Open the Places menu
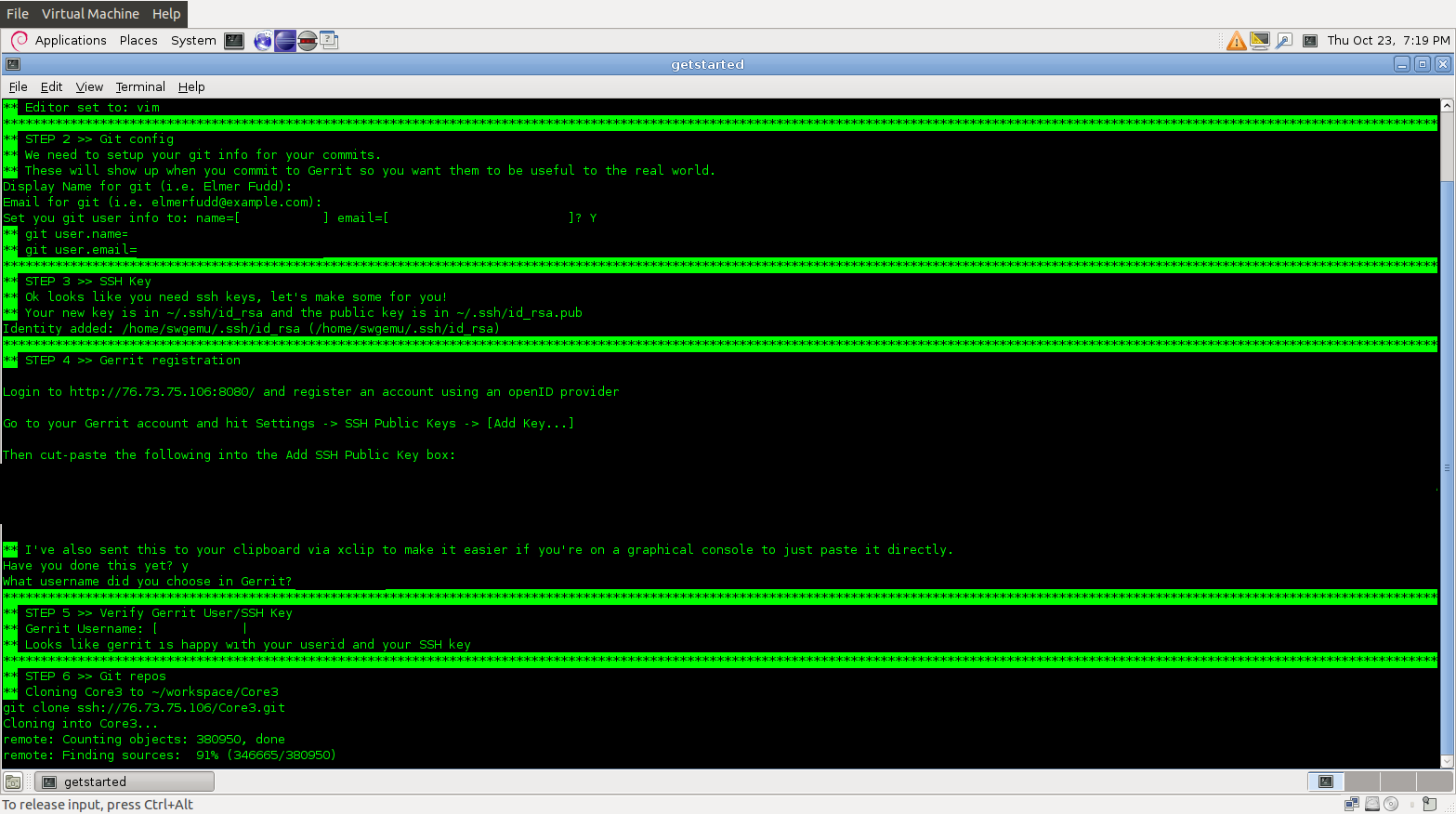 [138, 40]
